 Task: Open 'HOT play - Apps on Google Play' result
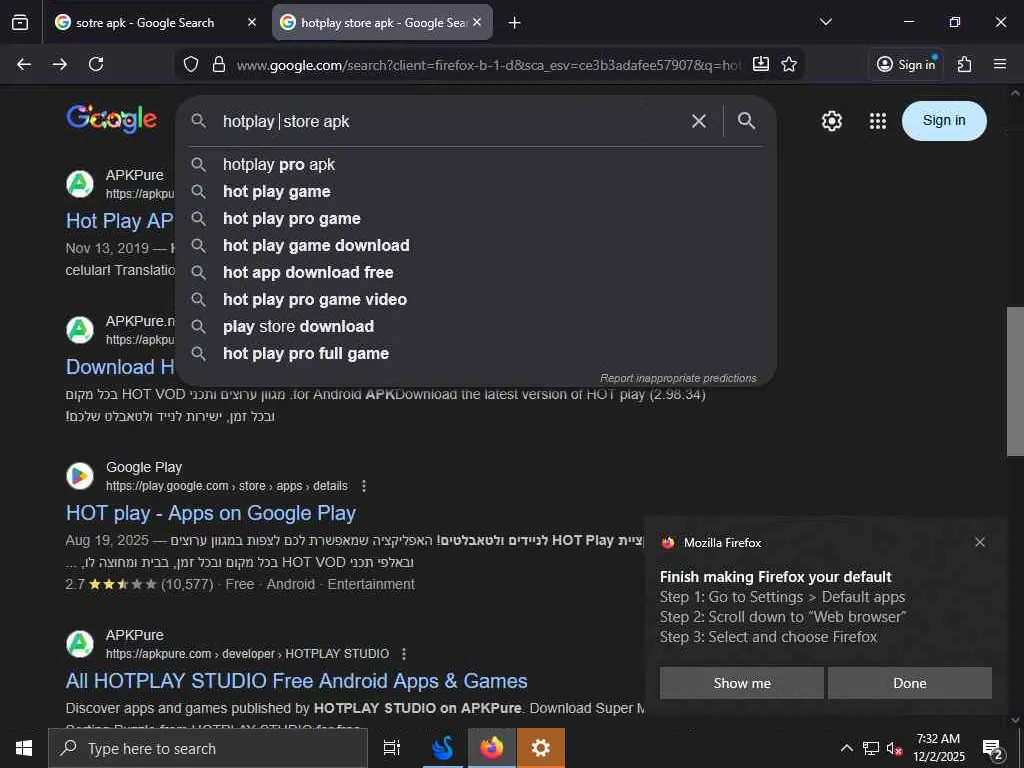tap(211, 513)
